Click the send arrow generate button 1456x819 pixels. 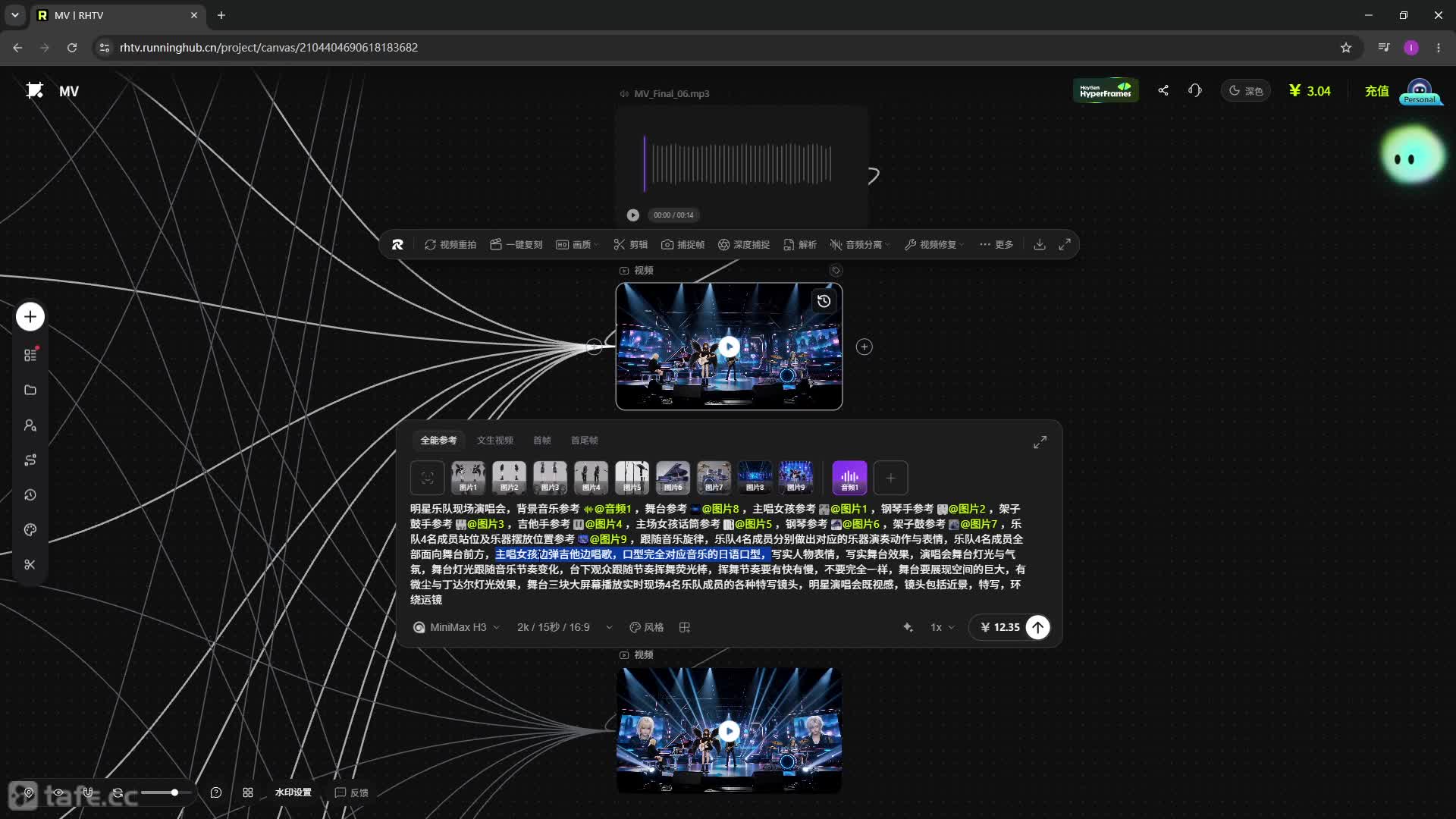pos(1037,627)
